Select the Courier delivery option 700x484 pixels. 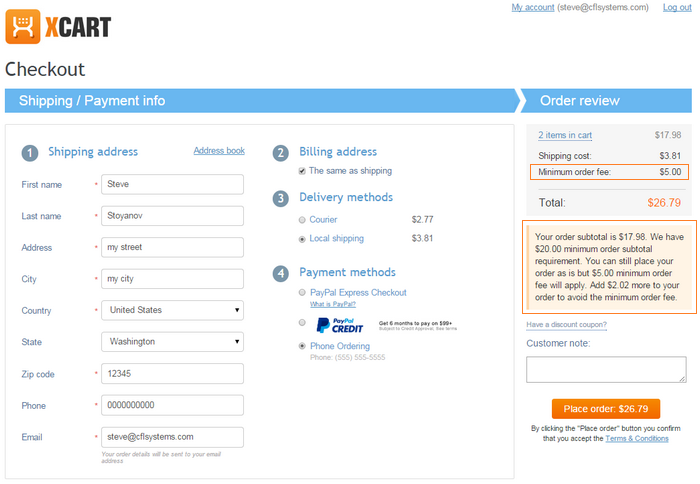[x=302, y=220]
